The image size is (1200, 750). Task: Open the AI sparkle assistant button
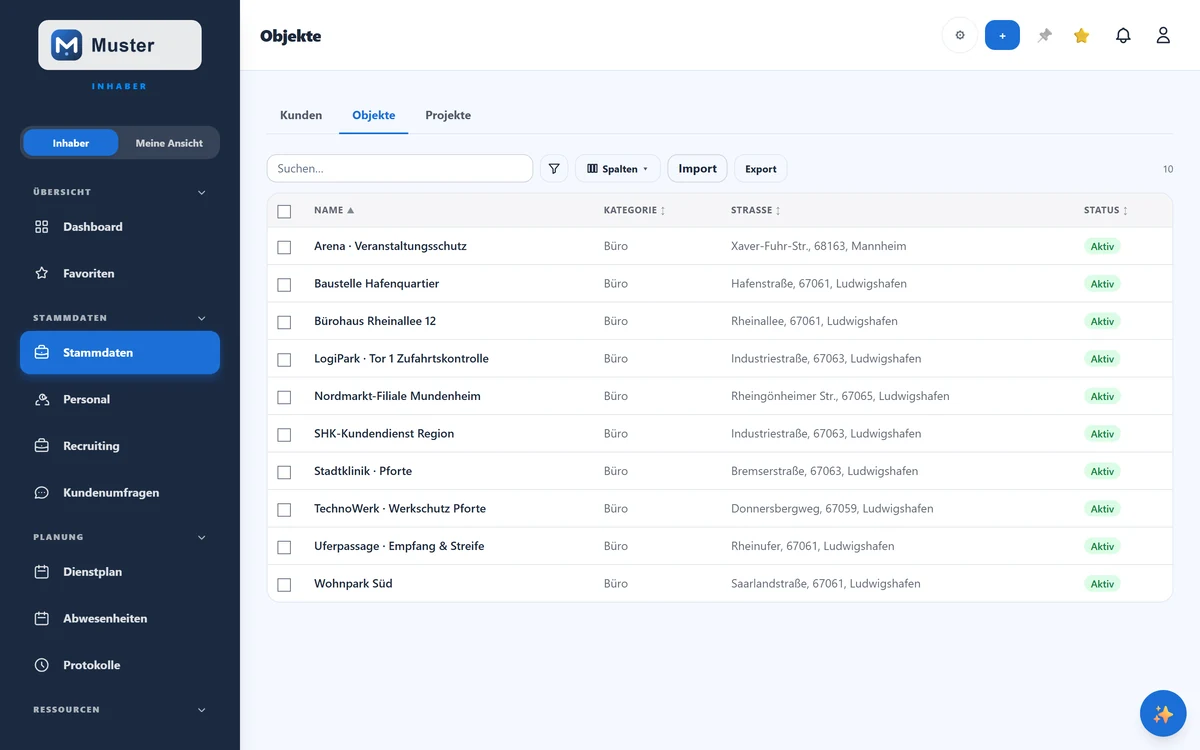point(1163,714)
